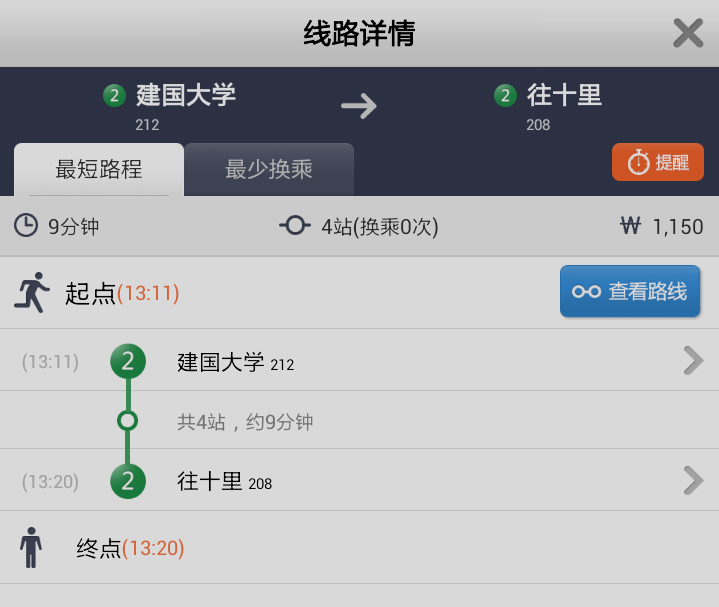This screenshot has width=719, height=607.
Task: Click the clock icon next to 9分钟
Action: (x=26, y=226)
